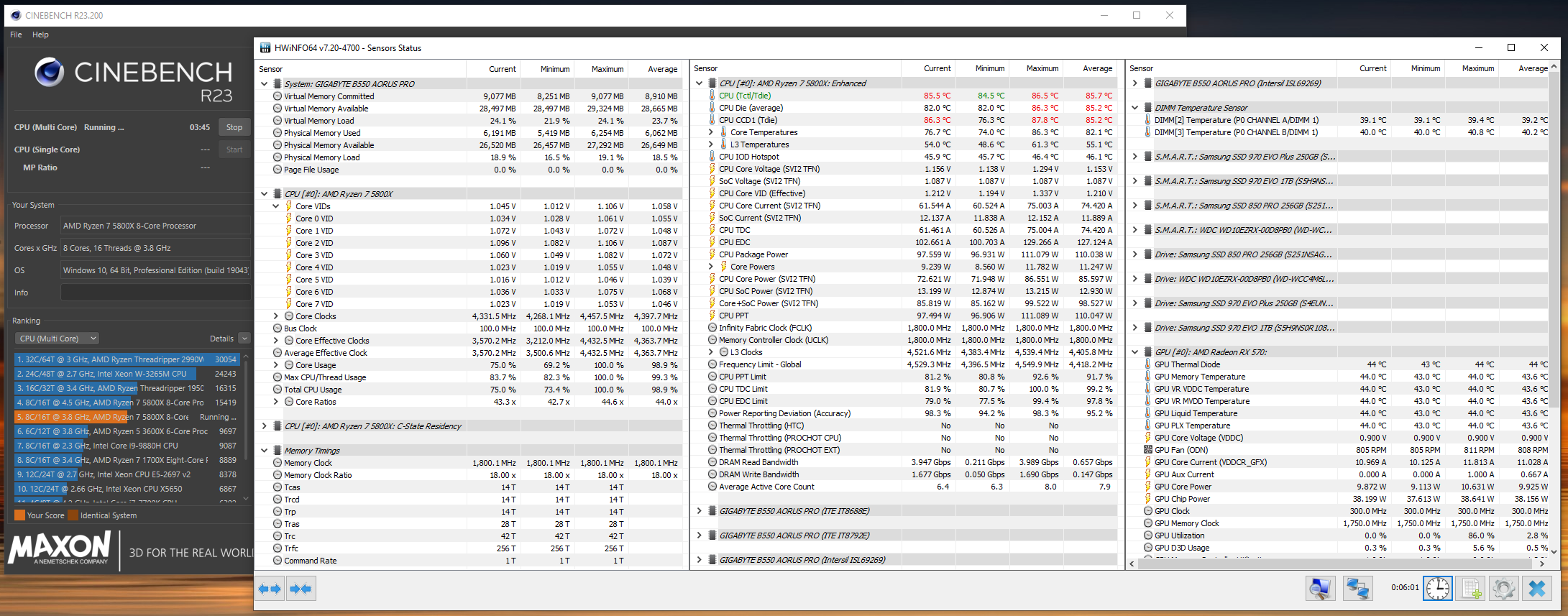The height and width of the screenshot is (616, 1568).
Task: Click the Info text field in Cinebench
Action: click(155, 293)
